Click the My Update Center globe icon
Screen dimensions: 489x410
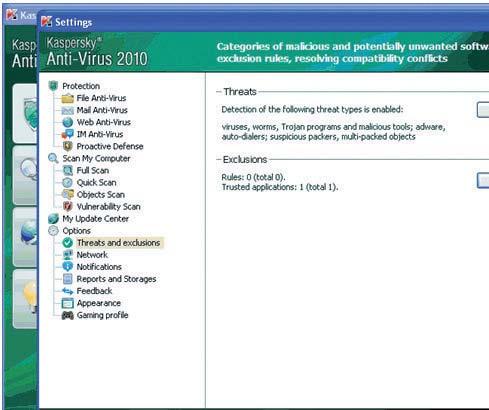click(53, 219)
